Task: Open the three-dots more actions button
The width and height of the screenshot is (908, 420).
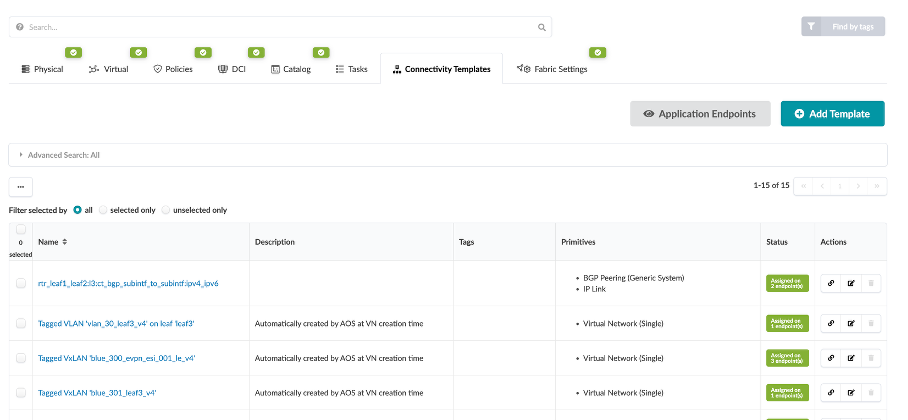Action: point(21,186)
